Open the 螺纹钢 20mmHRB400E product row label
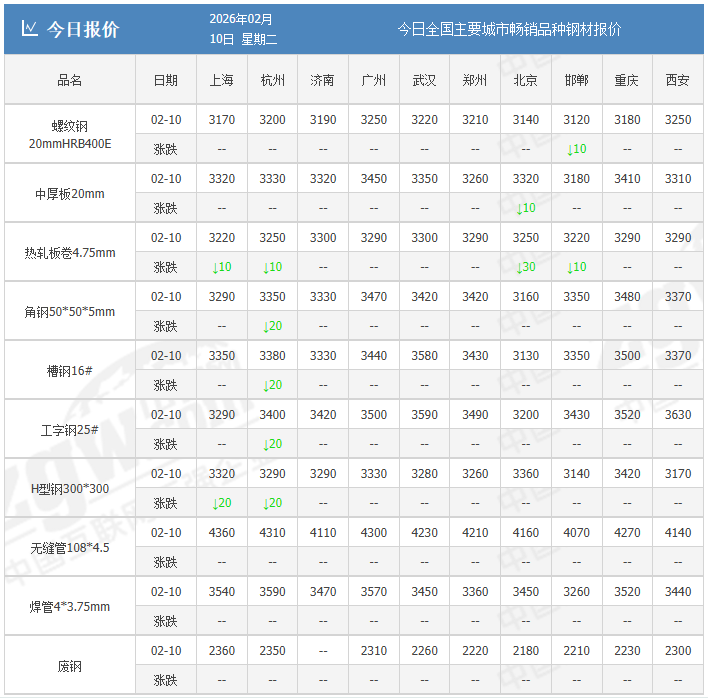 pyautogui.click(x=70, y=135)
